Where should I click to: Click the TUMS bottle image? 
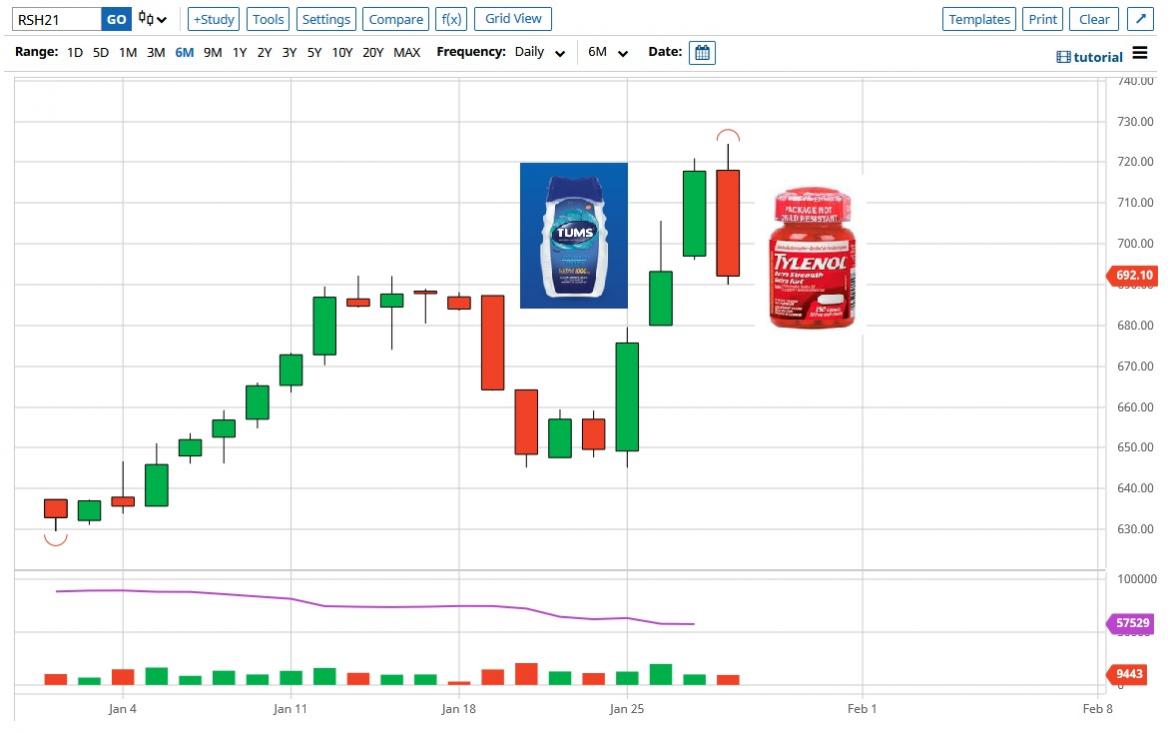[x=573, y=235]
